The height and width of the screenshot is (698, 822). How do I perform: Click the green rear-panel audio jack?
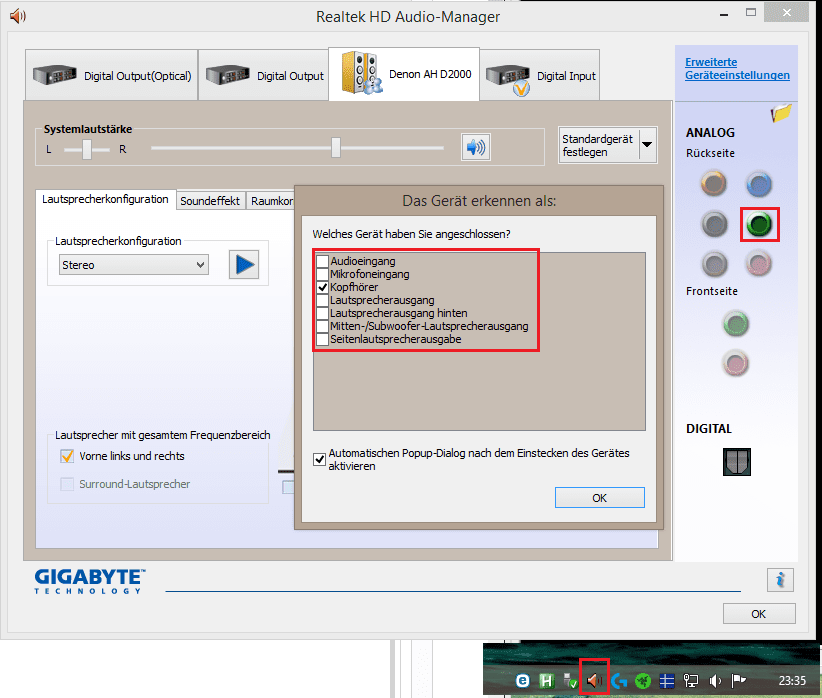(759, 224)
